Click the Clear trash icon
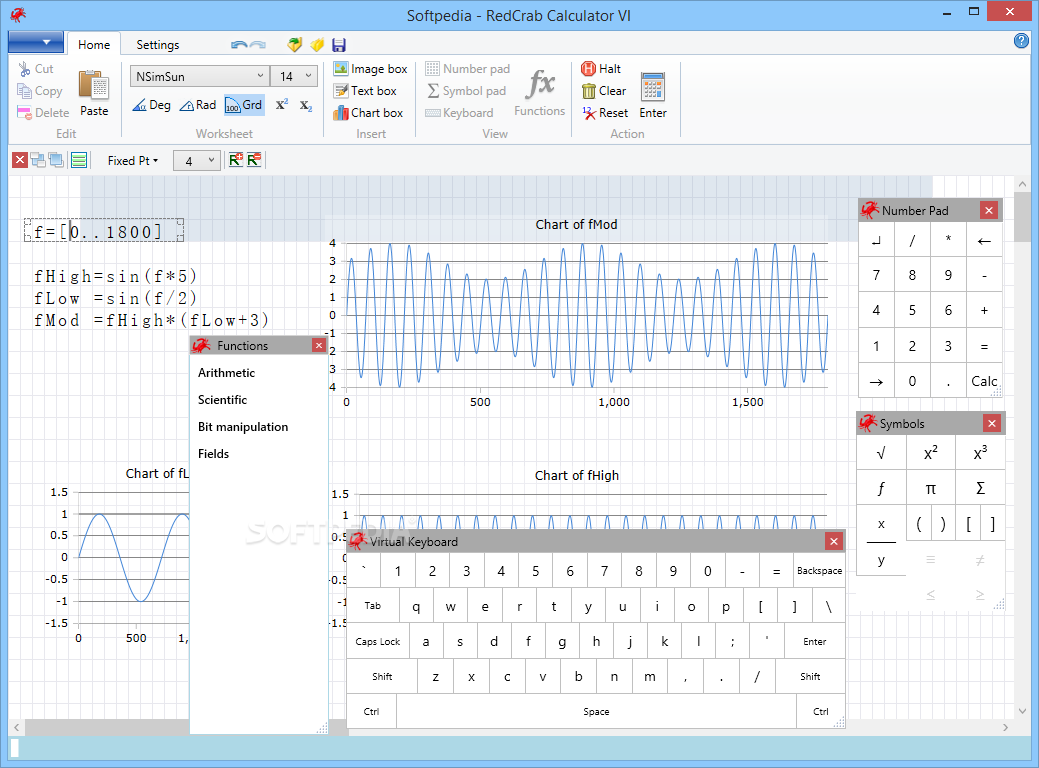 click(588, 91)
